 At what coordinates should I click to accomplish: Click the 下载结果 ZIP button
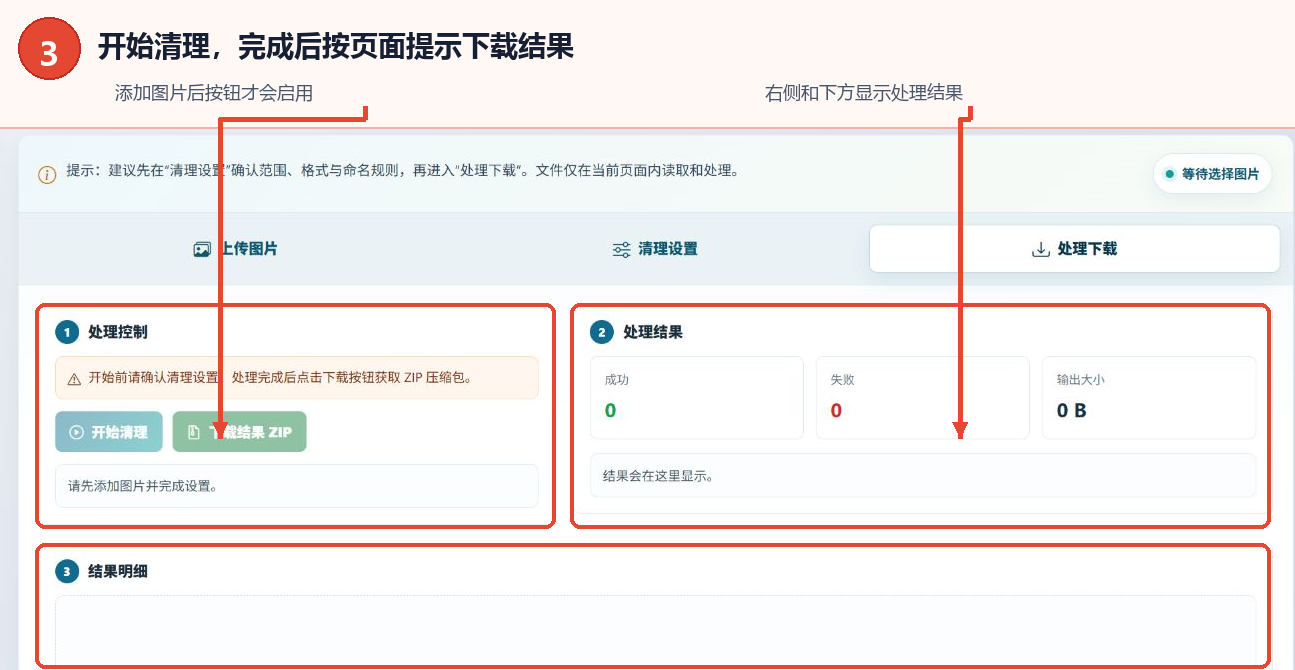tap(239, 432)
